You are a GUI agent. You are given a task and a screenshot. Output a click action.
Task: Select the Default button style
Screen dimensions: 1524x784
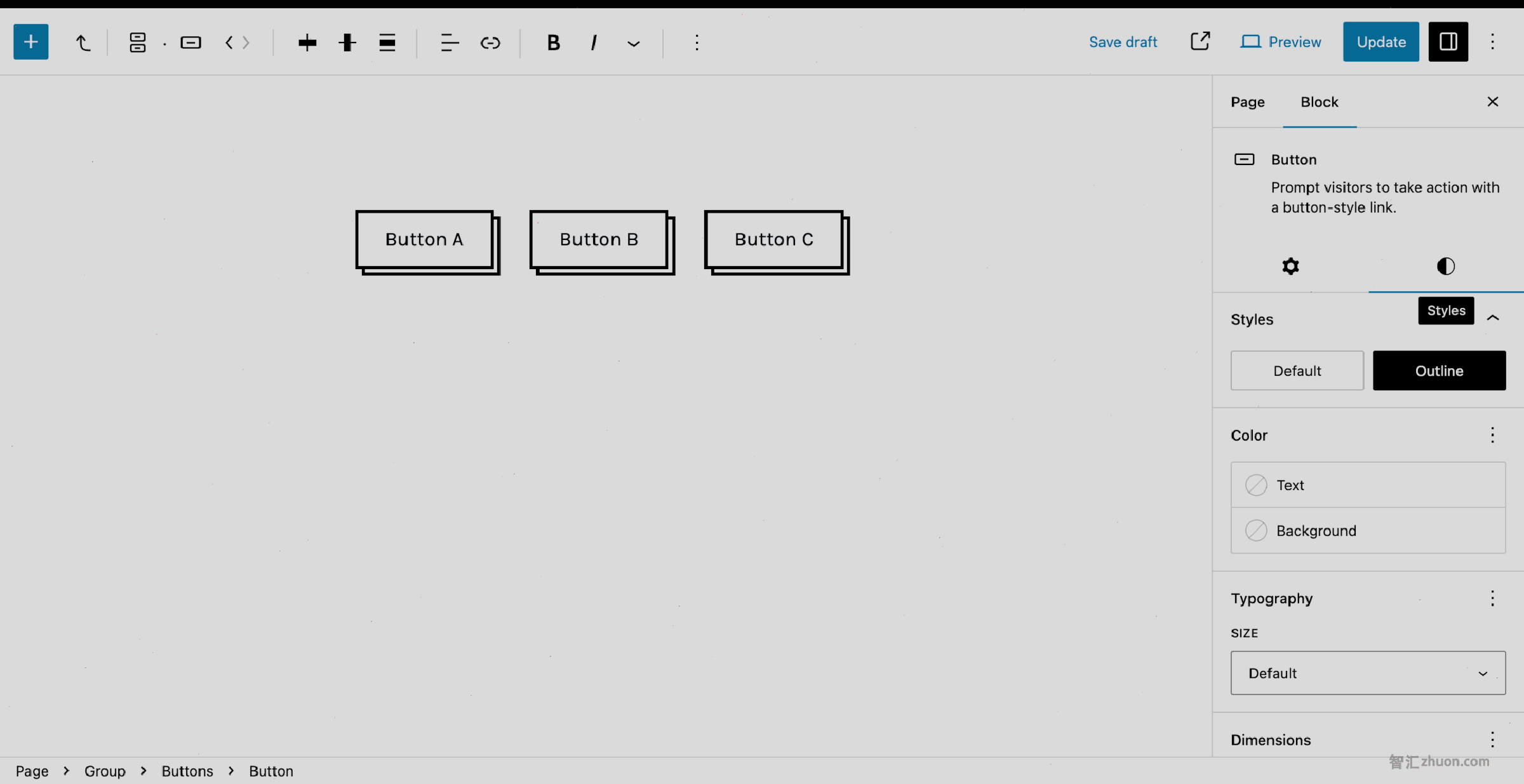pos(1297,370)
